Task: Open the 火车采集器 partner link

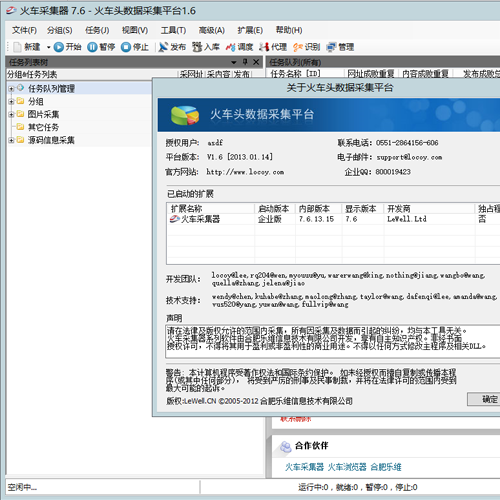Action: pyautogui.click(x=304, y=467)
